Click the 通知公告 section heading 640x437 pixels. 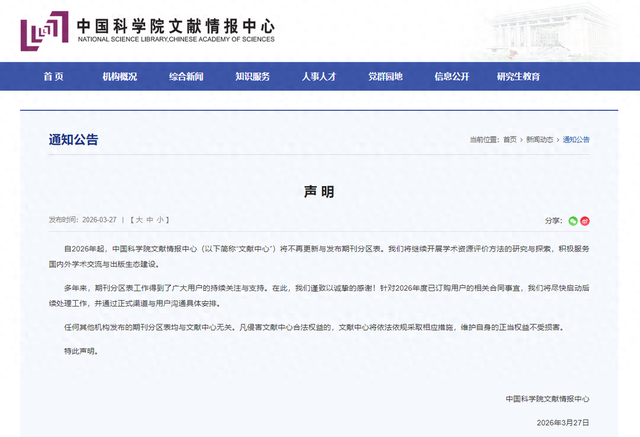74,139
